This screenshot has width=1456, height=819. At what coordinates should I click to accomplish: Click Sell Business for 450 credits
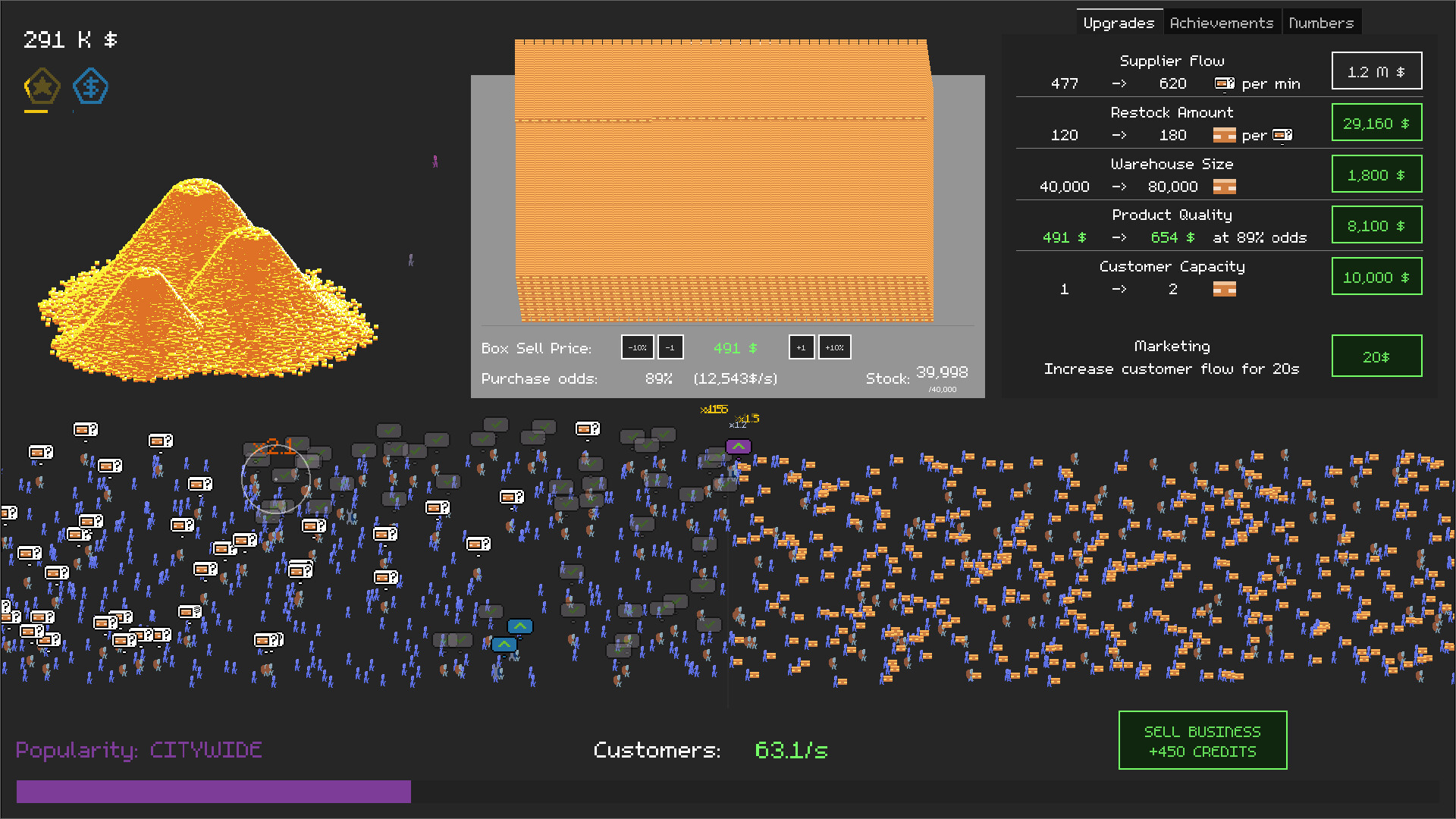(x=1203, y=740)
